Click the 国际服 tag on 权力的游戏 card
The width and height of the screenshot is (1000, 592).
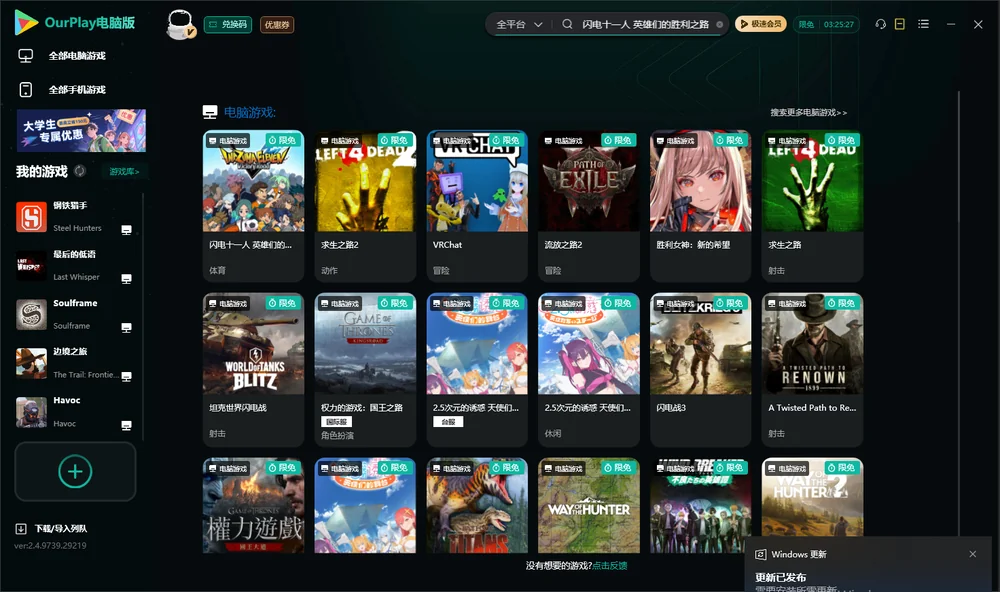click(336, 422)
